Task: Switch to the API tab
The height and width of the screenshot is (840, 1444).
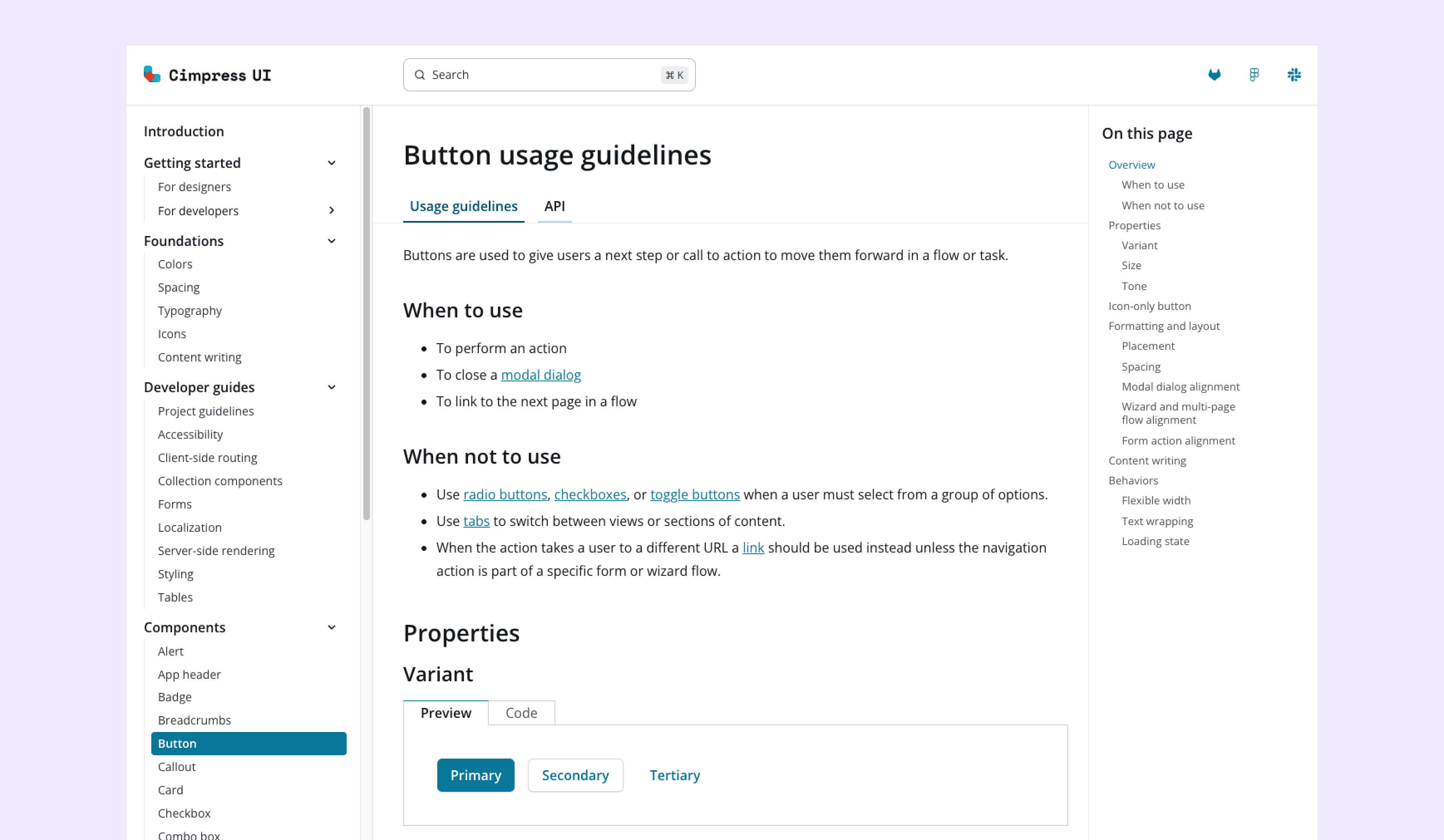Action: coord(554,206)
